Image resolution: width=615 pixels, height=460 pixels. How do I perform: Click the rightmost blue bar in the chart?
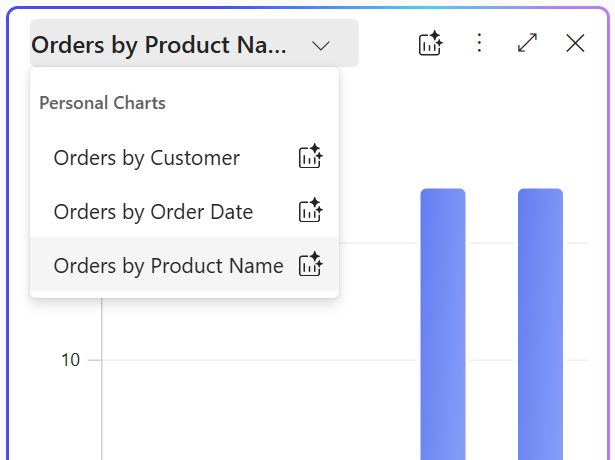540,320
